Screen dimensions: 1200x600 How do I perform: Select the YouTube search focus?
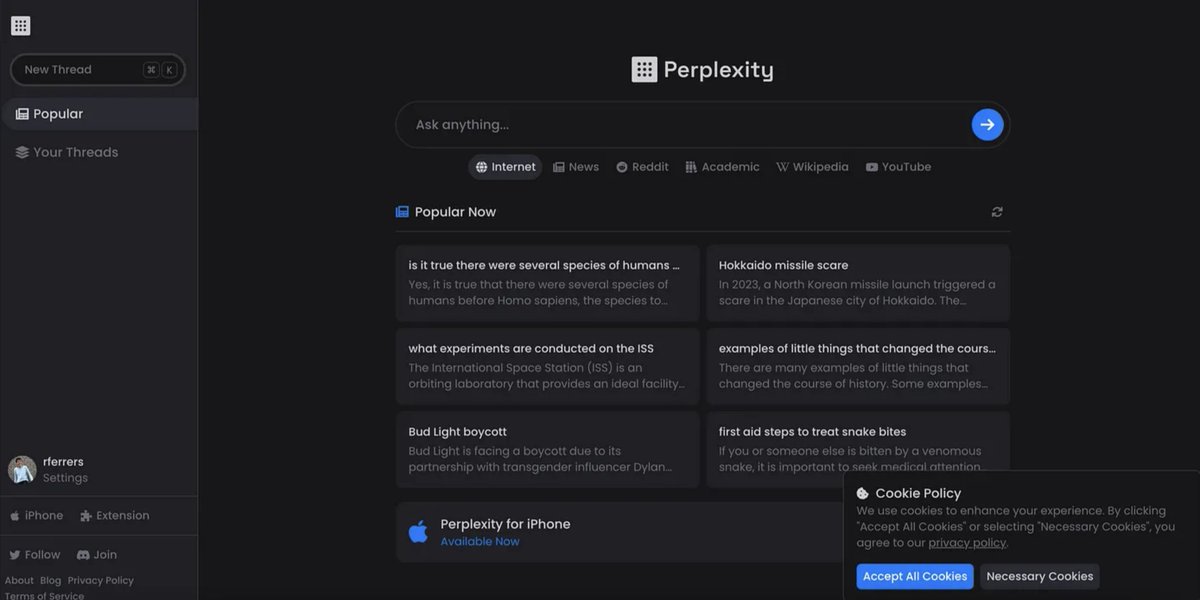point(898,167)
